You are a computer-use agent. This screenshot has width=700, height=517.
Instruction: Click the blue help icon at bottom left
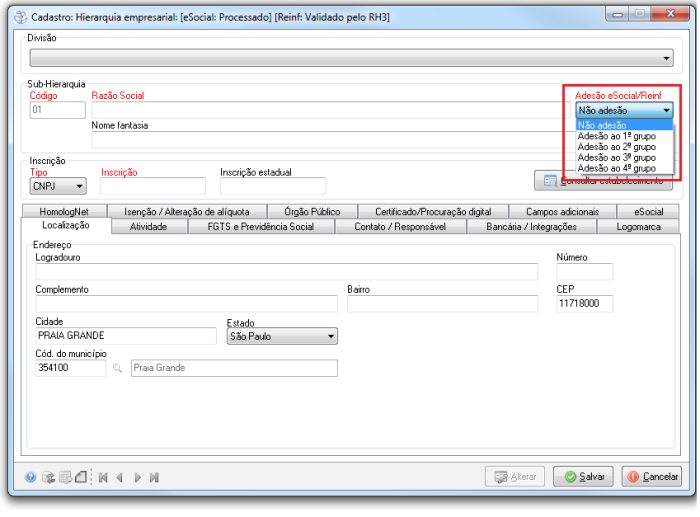32,478
